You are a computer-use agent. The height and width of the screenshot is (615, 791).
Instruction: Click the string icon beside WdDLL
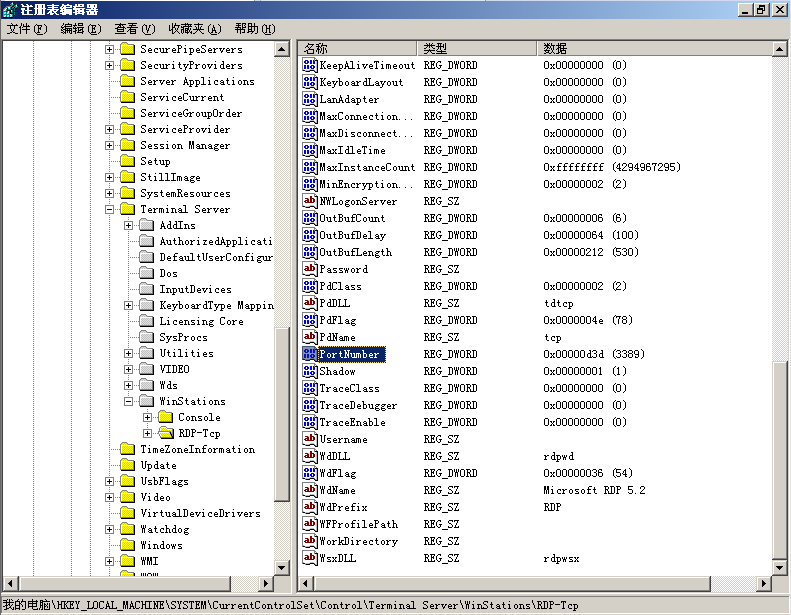pyautogui.click(x=309, y=456)
